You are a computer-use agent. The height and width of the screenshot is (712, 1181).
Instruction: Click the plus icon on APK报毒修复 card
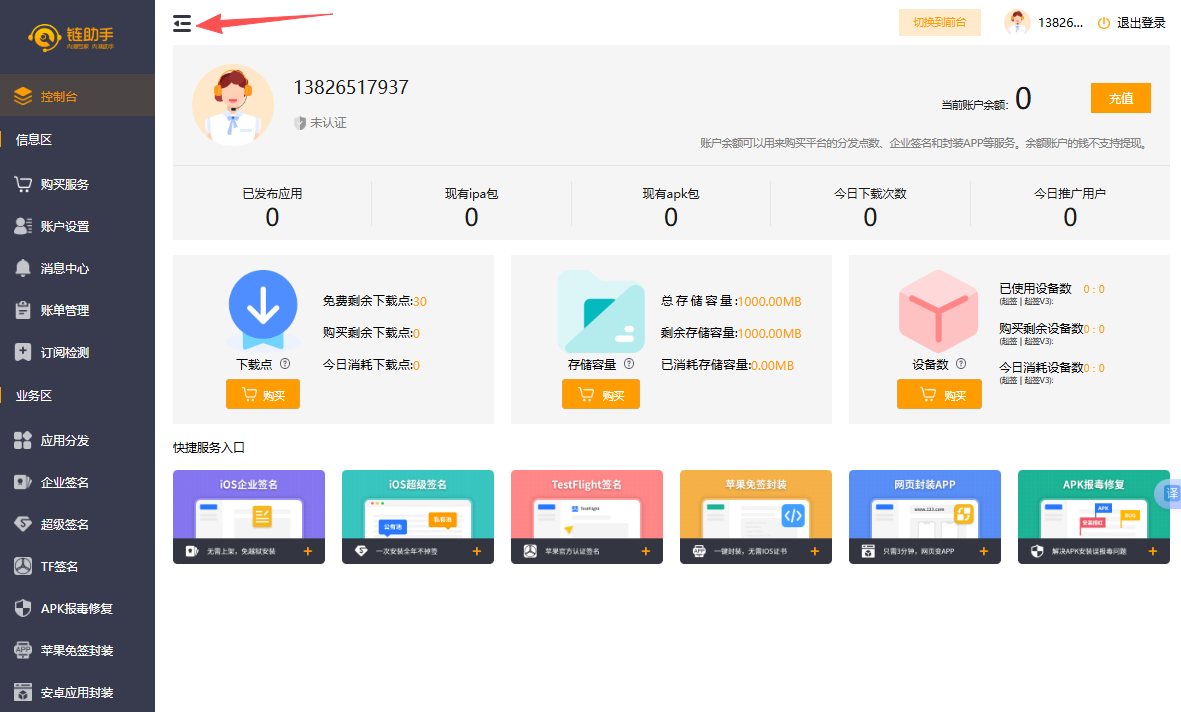[x=1153, y=551]
